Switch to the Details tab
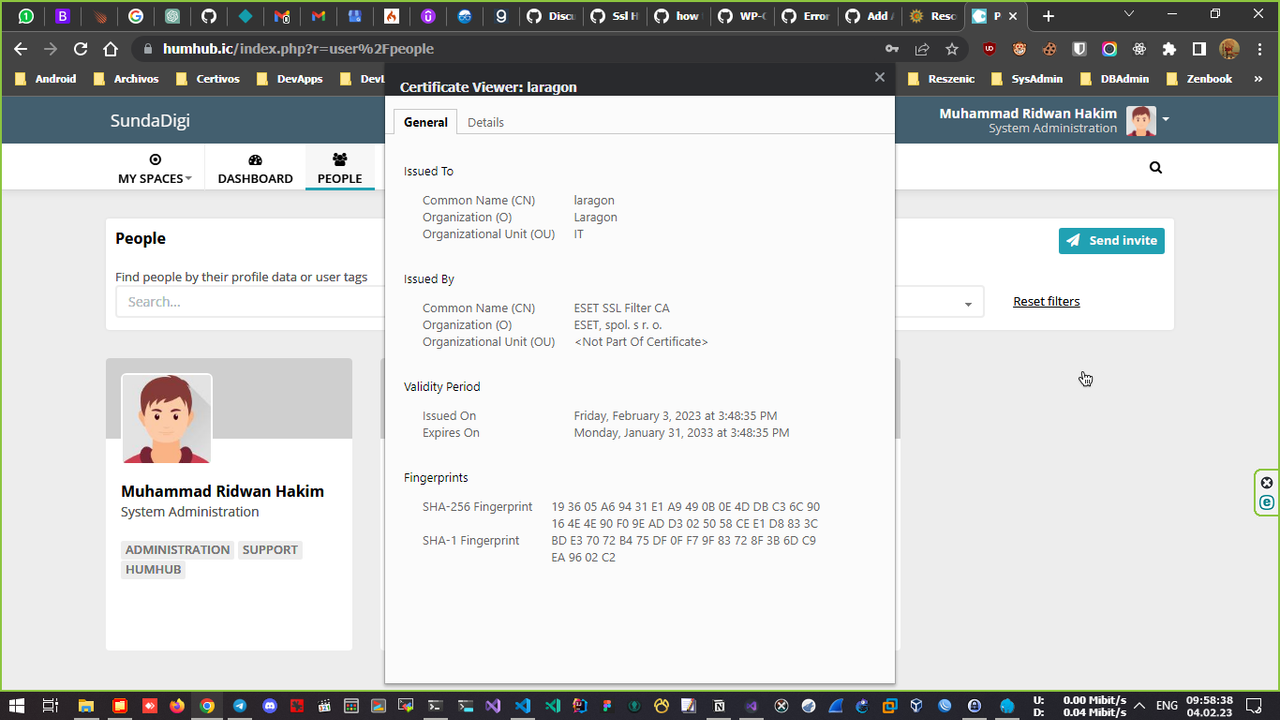 [x=485, y=122]
